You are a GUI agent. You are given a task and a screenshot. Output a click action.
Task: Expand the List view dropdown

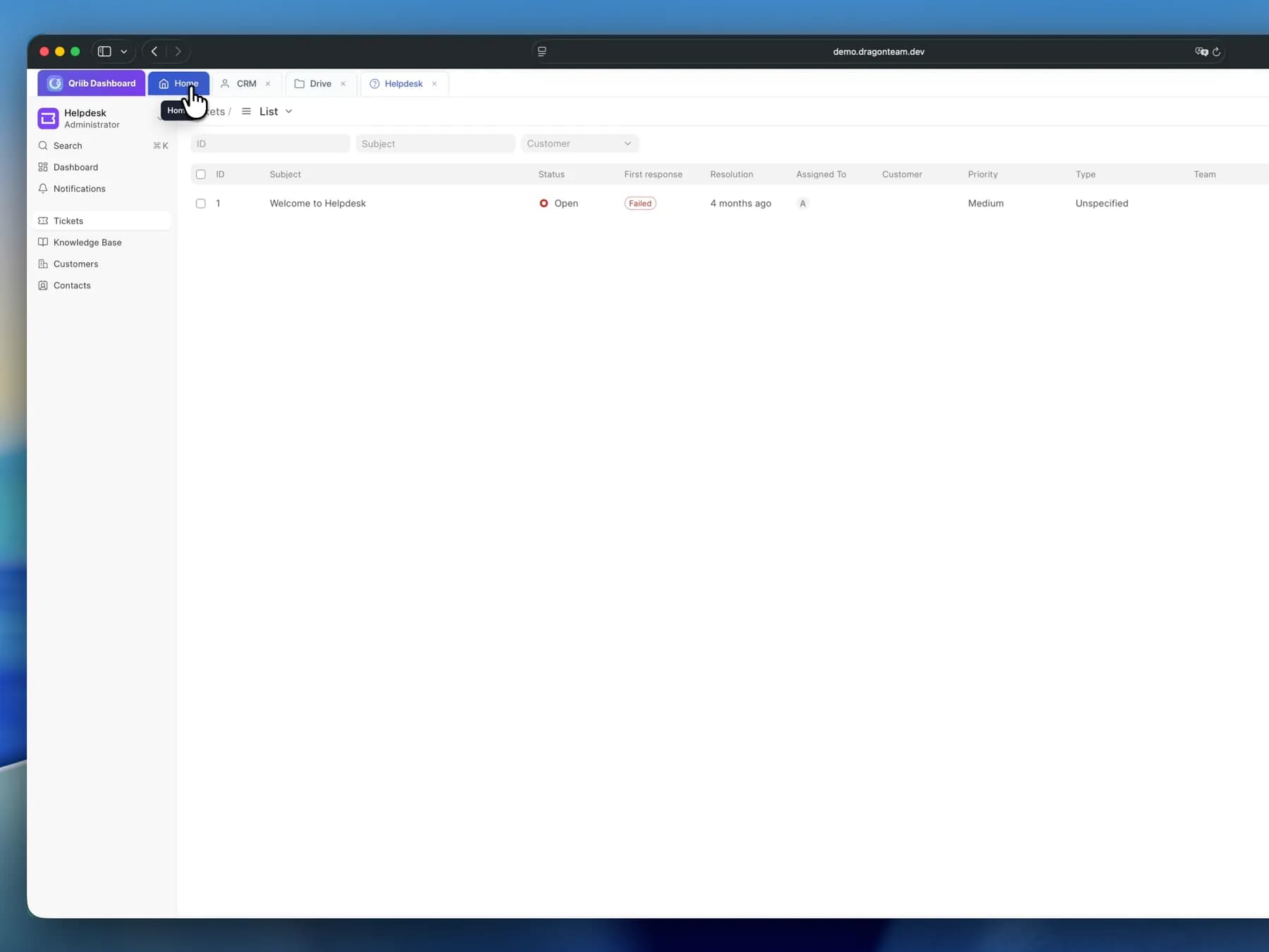[267, 111]
